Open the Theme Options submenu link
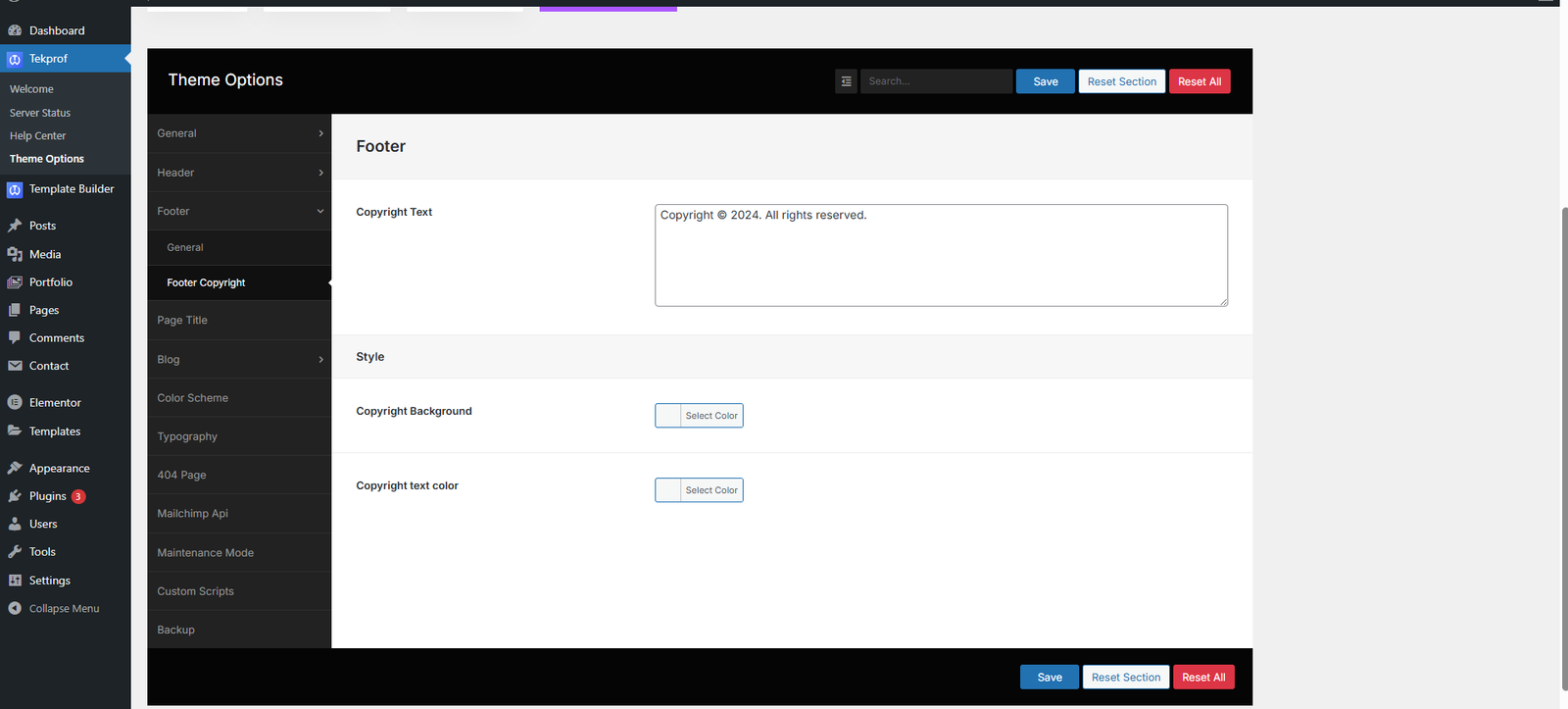Screen dimensions: 1568x709 click(x=47, y=159)
